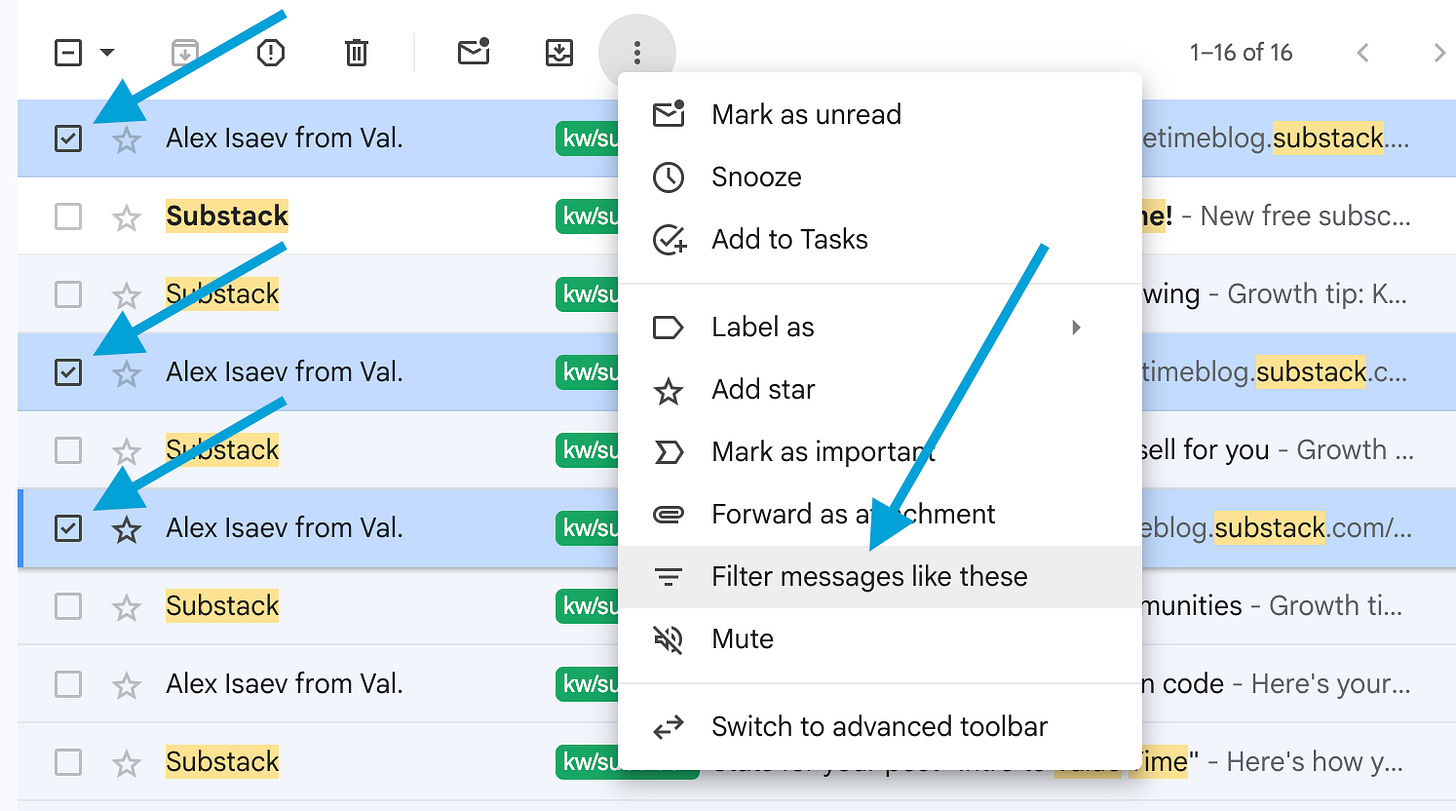Go to newer messages with the left chevron
Viewport: 1456px width, 811px height.
(1362, 52)
